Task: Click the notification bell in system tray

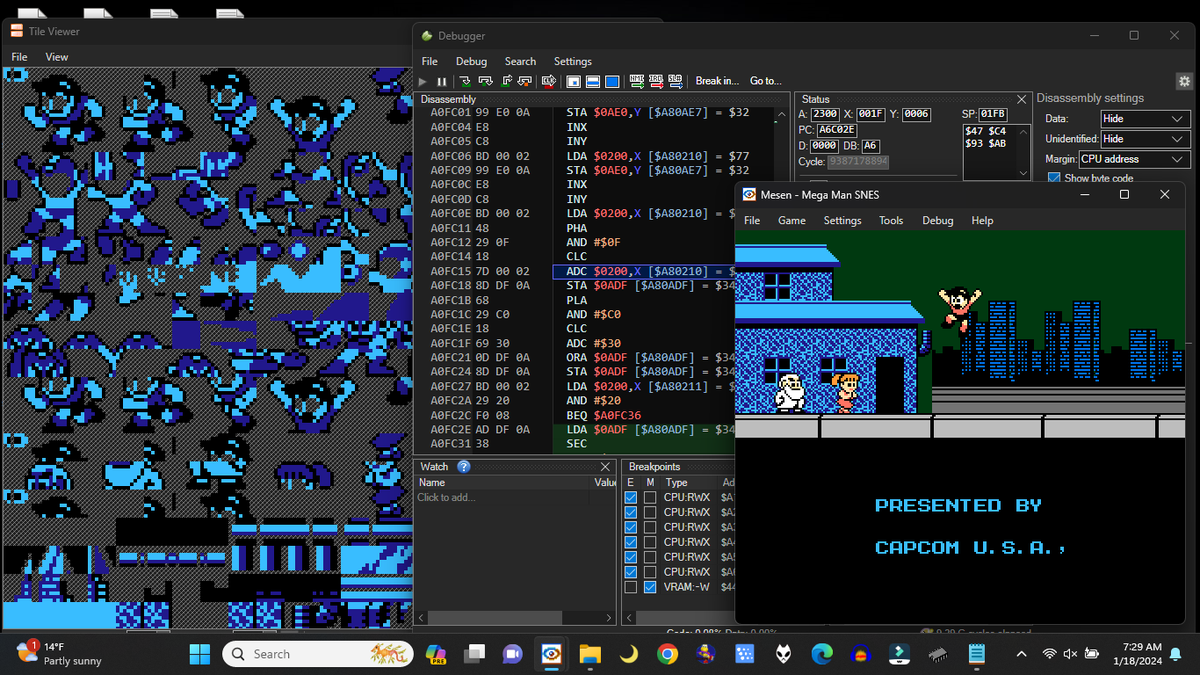Action: [x=1176, y=654]
